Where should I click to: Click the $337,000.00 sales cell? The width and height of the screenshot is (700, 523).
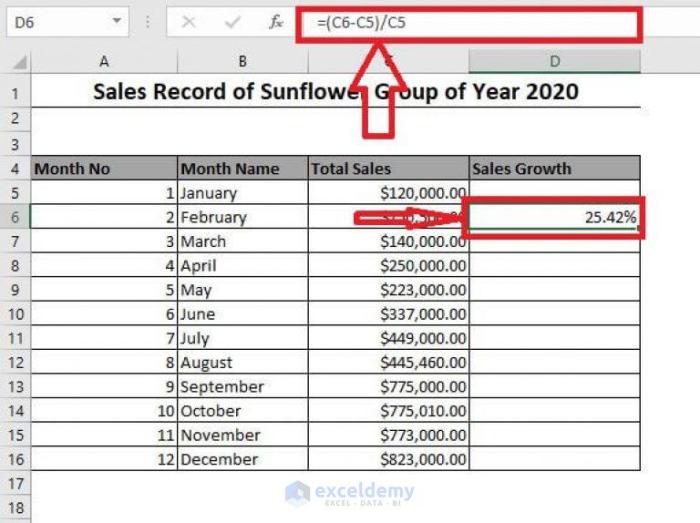point(388,314)
